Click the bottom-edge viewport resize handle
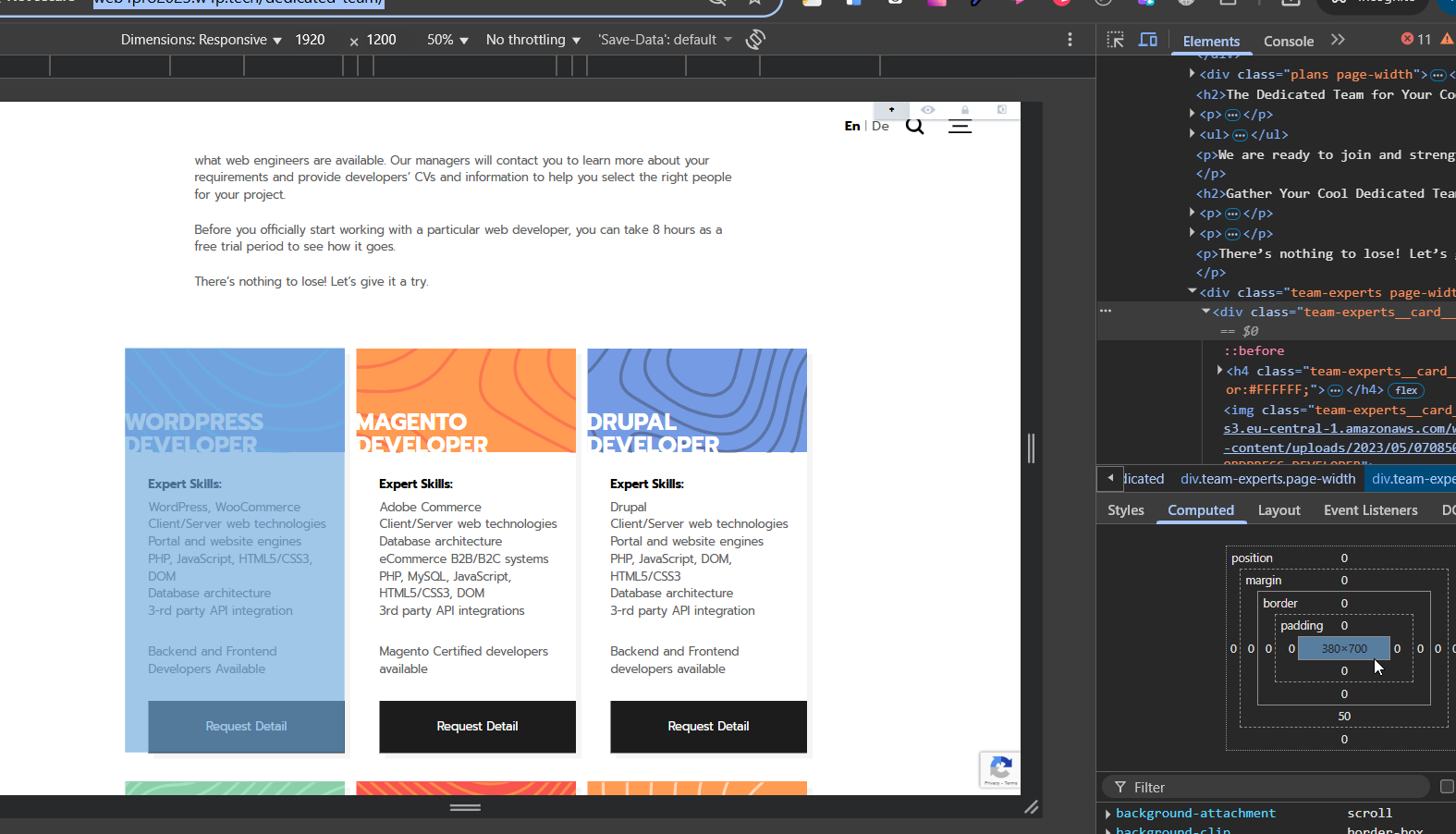 pyautogui.click(x=465, y=807)
